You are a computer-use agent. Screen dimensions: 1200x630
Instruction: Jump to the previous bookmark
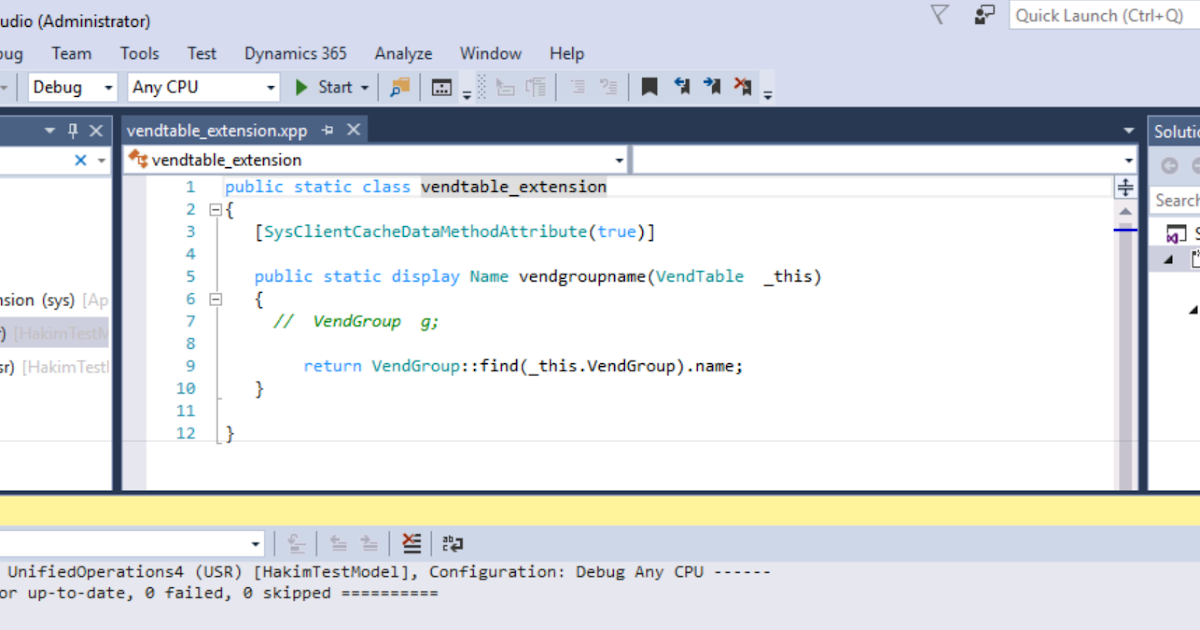(682, 87)
